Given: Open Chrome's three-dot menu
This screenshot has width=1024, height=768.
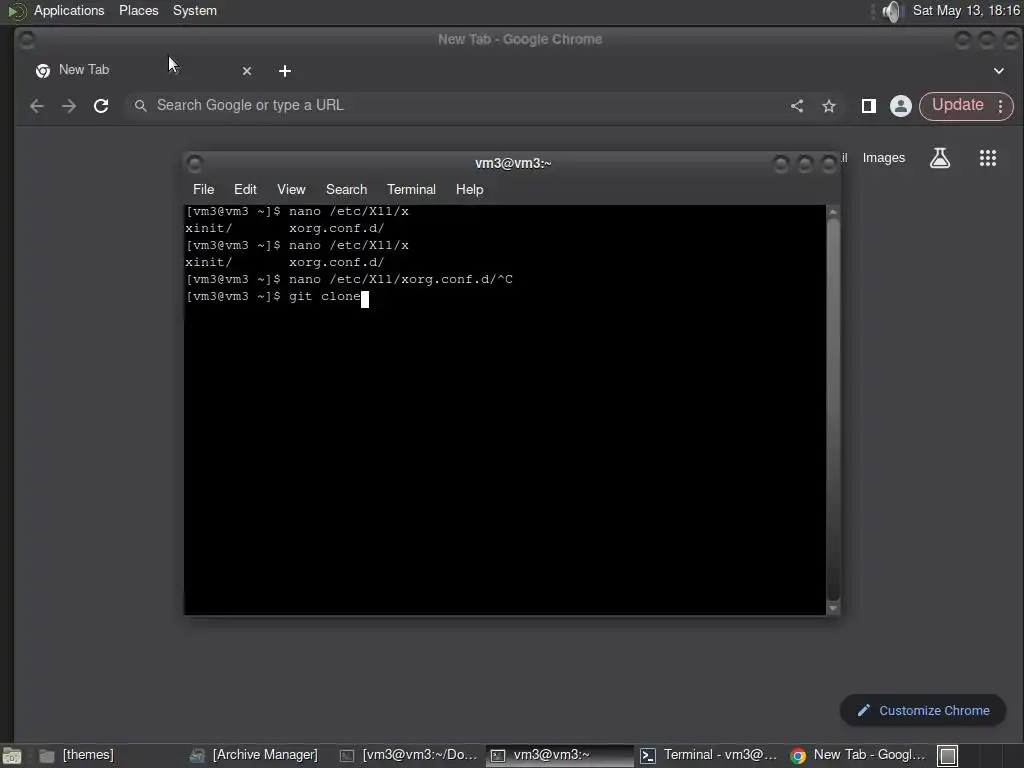Looking at the screenshot, I should (1000, 106).
